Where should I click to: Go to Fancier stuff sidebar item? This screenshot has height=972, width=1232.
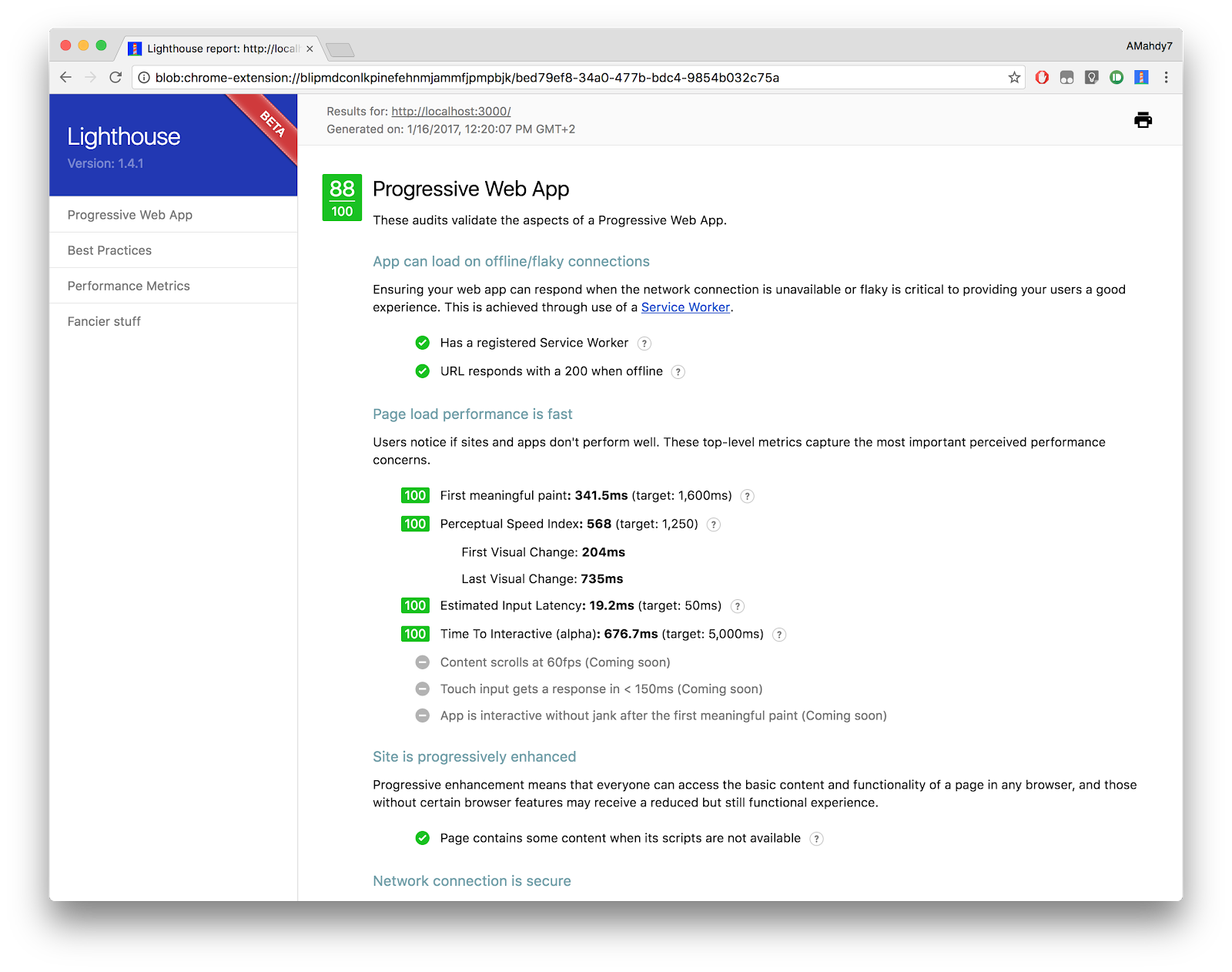(173, 321)
